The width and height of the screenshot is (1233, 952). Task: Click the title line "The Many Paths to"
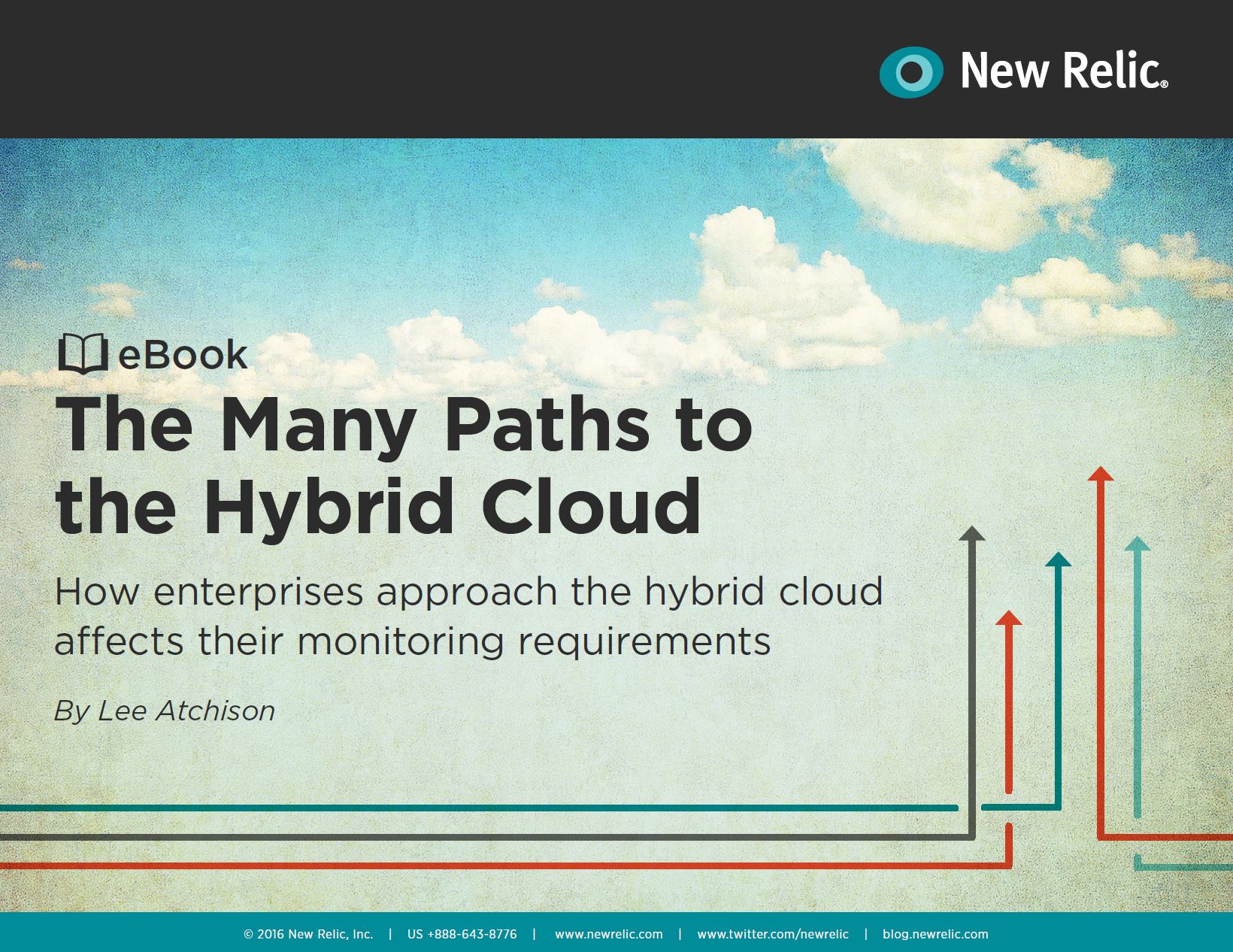pyautogui.click(x=404, y=426)
